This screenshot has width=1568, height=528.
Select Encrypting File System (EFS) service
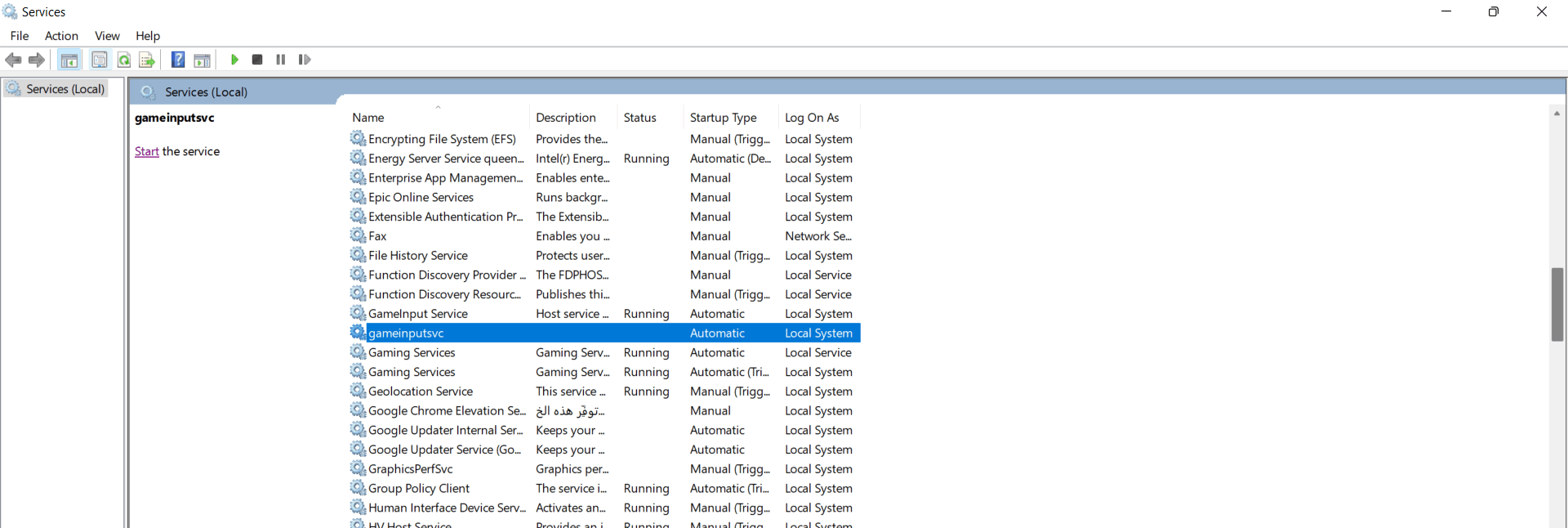(604, 139)
